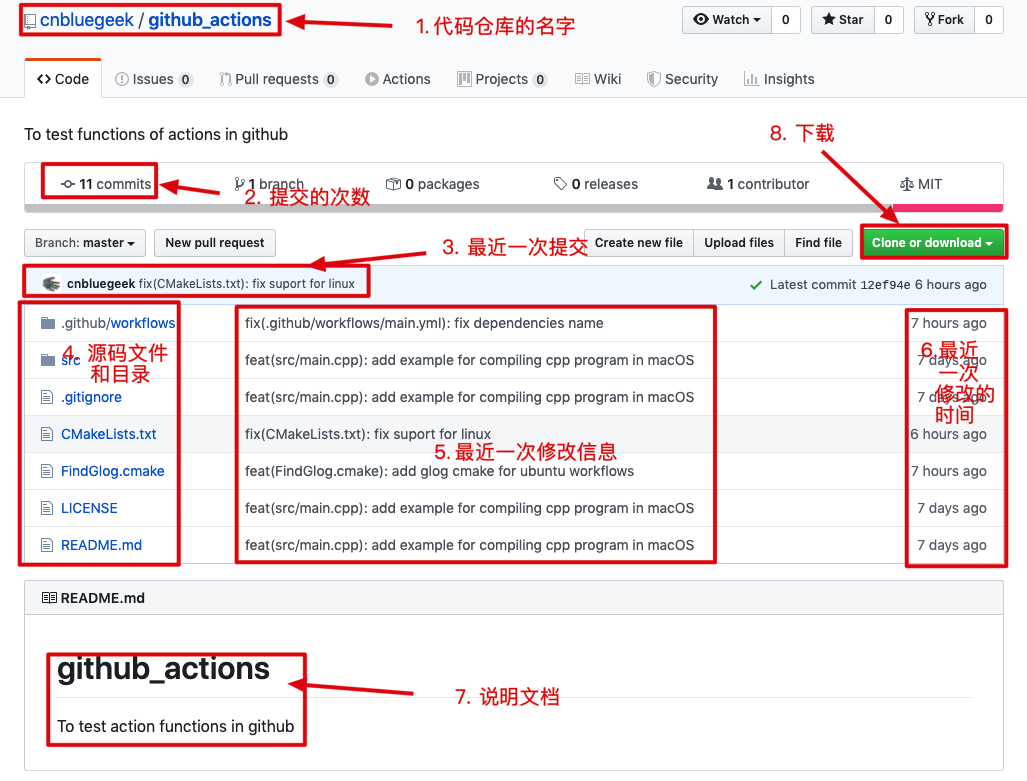Click the packages box icon
The width and height of the screenshot is (1027, 781).
394,184
